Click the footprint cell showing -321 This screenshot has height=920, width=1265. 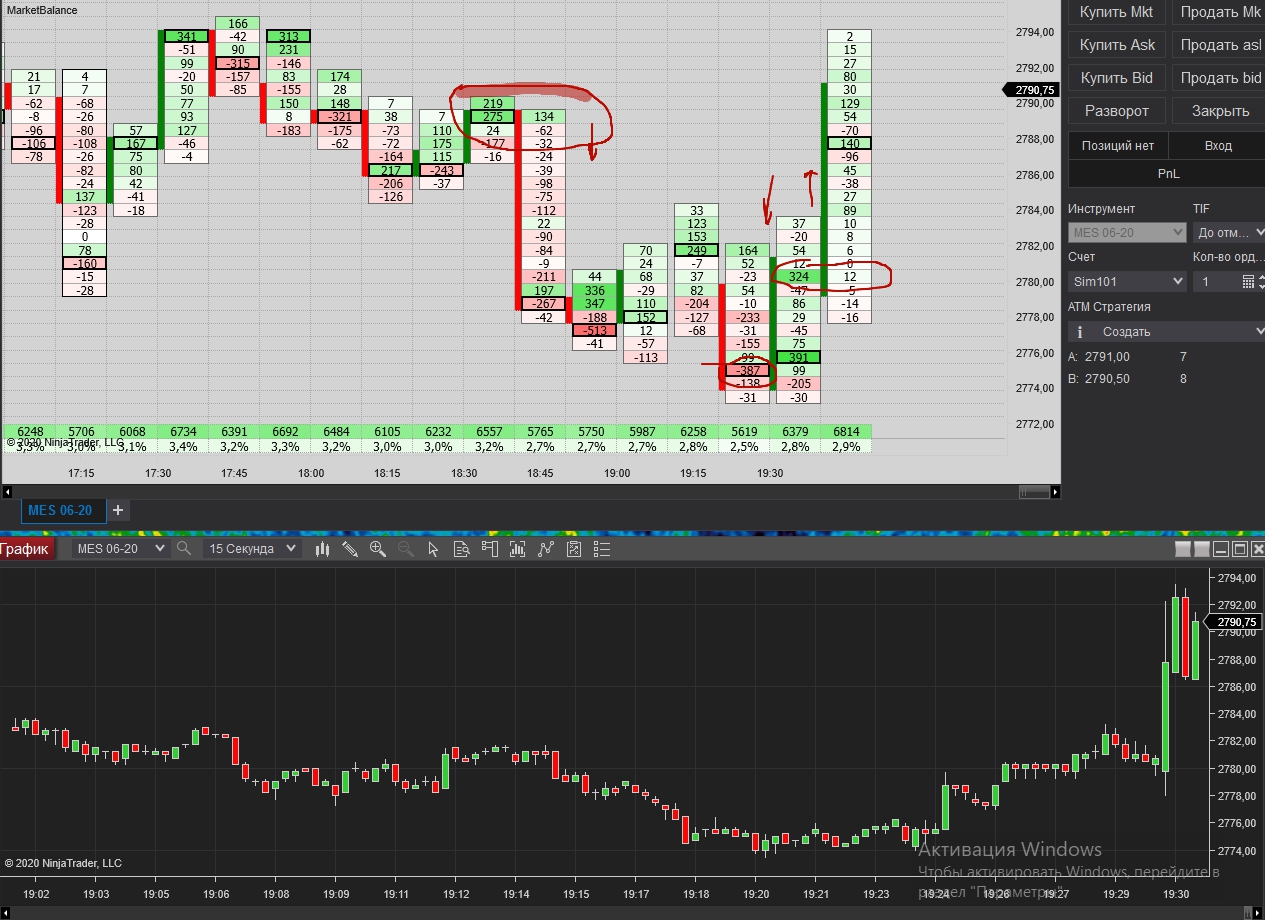pyautogui.click(x=340, y=117)
